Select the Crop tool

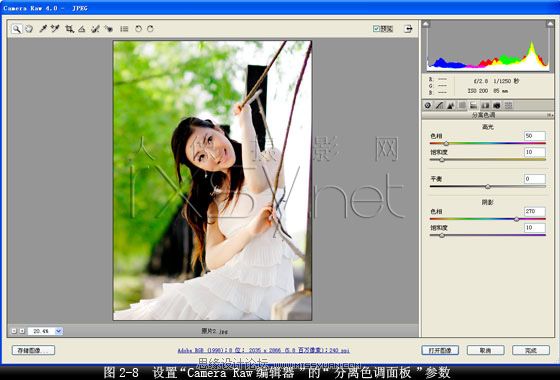click(x=69, y=29)
